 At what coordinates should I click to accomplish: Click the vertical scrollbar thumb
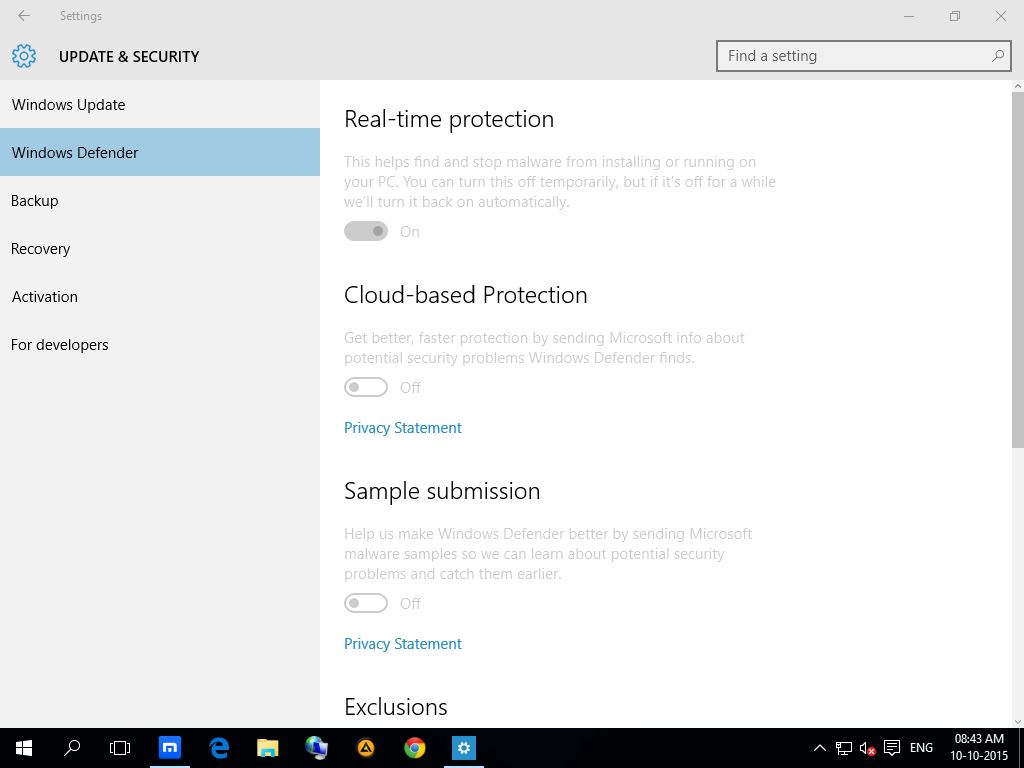1017,270
